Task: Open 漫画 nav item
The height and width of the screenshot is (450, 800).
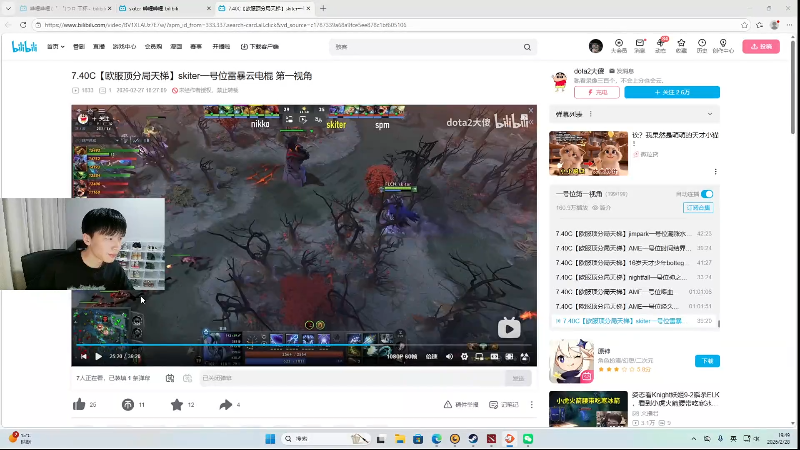Action: (176, 46)
